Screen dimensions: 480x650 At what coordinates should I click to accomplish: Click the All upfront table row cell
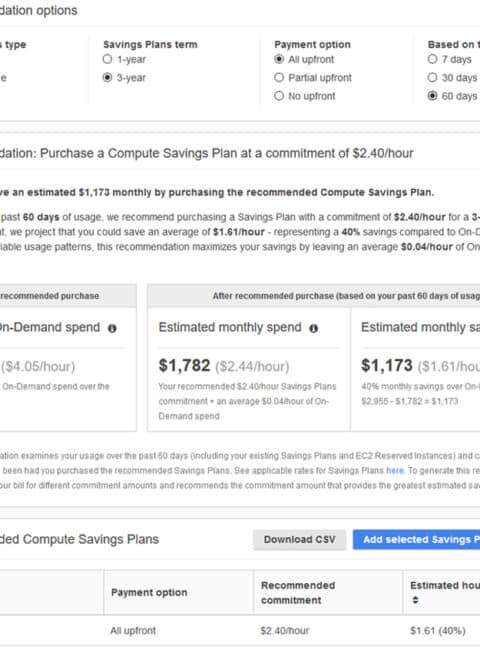click(x=133, y=631)
